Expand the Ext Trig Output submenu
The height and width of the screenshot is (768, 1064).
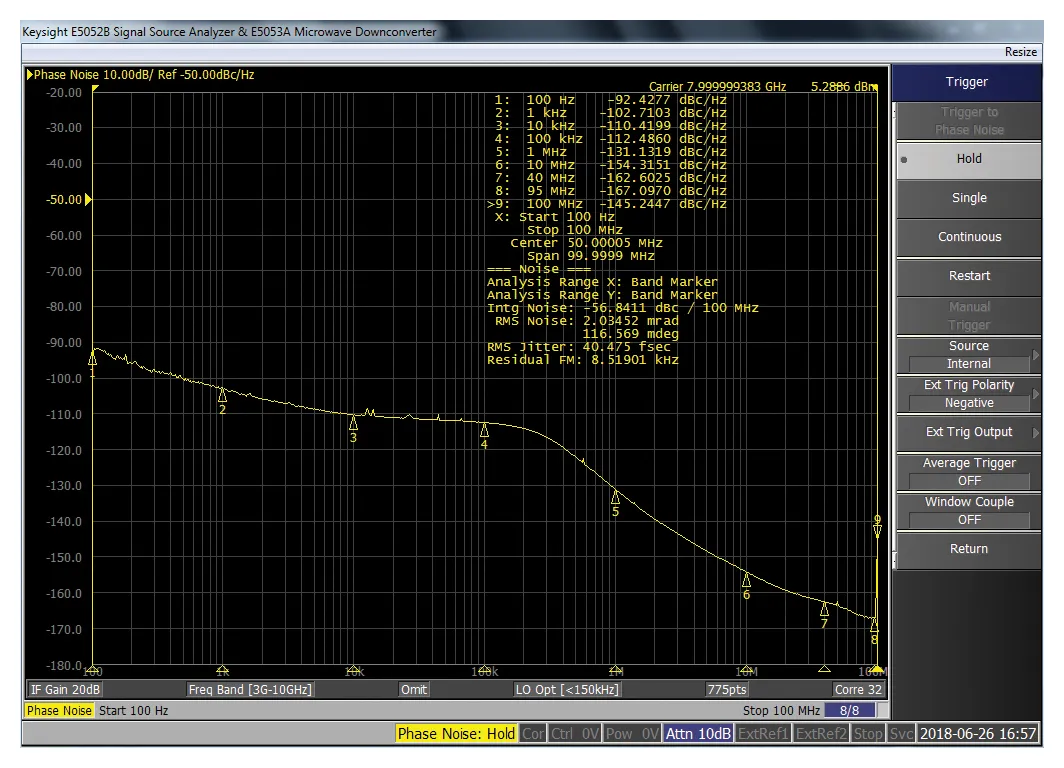pos(968,432)
